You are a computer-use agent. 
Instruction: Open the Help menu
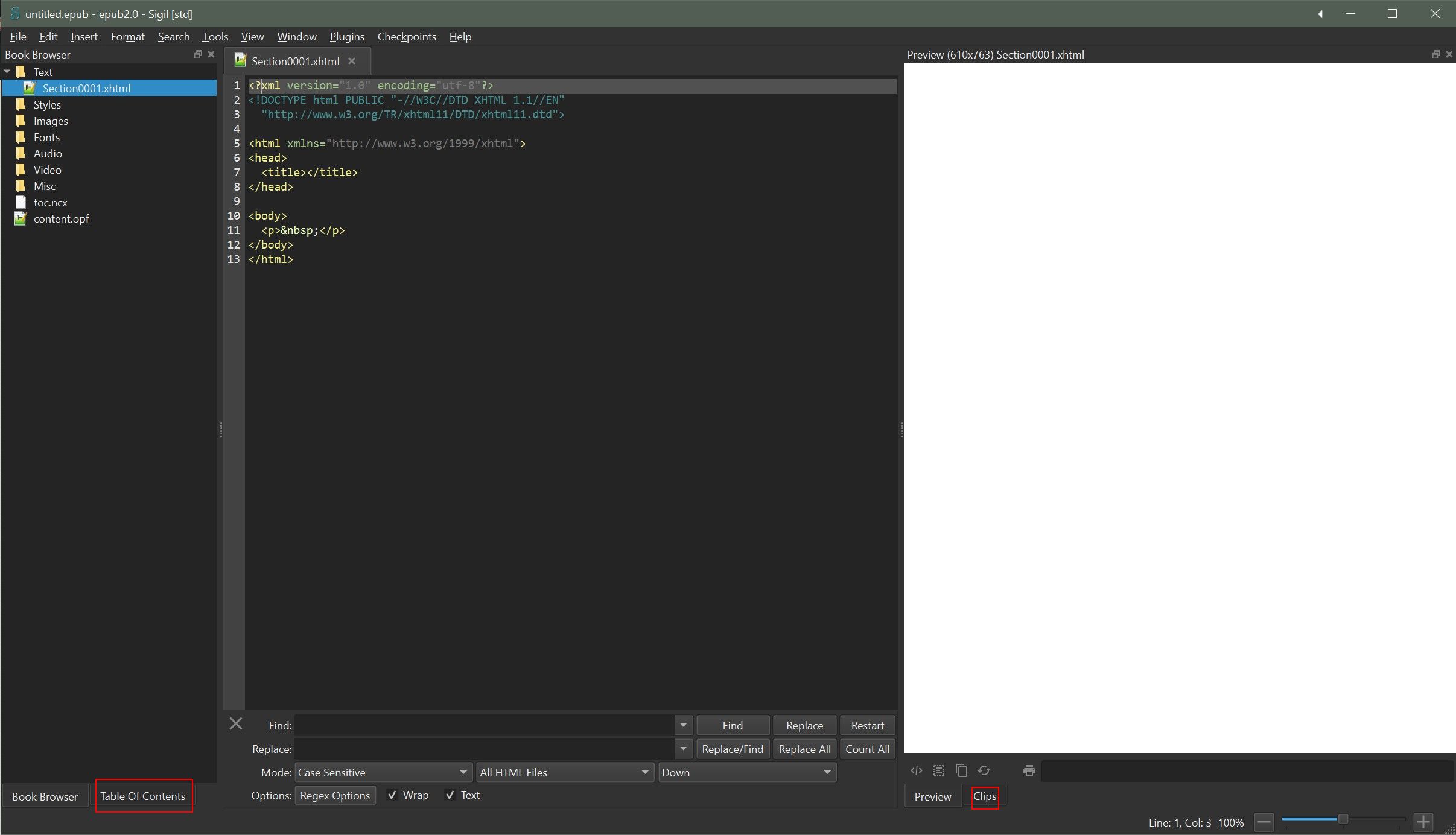(x=460, y=36)
